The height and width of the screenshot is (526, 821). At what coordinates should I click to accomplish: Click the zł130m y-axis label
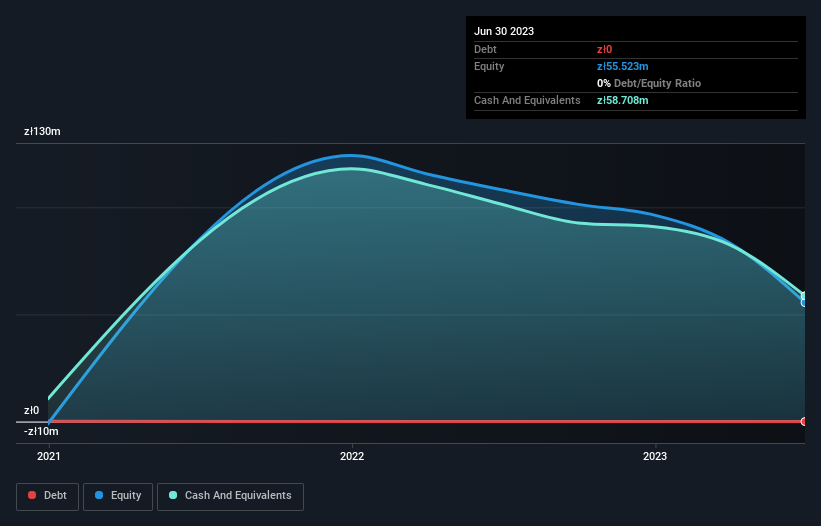[42, 131]
